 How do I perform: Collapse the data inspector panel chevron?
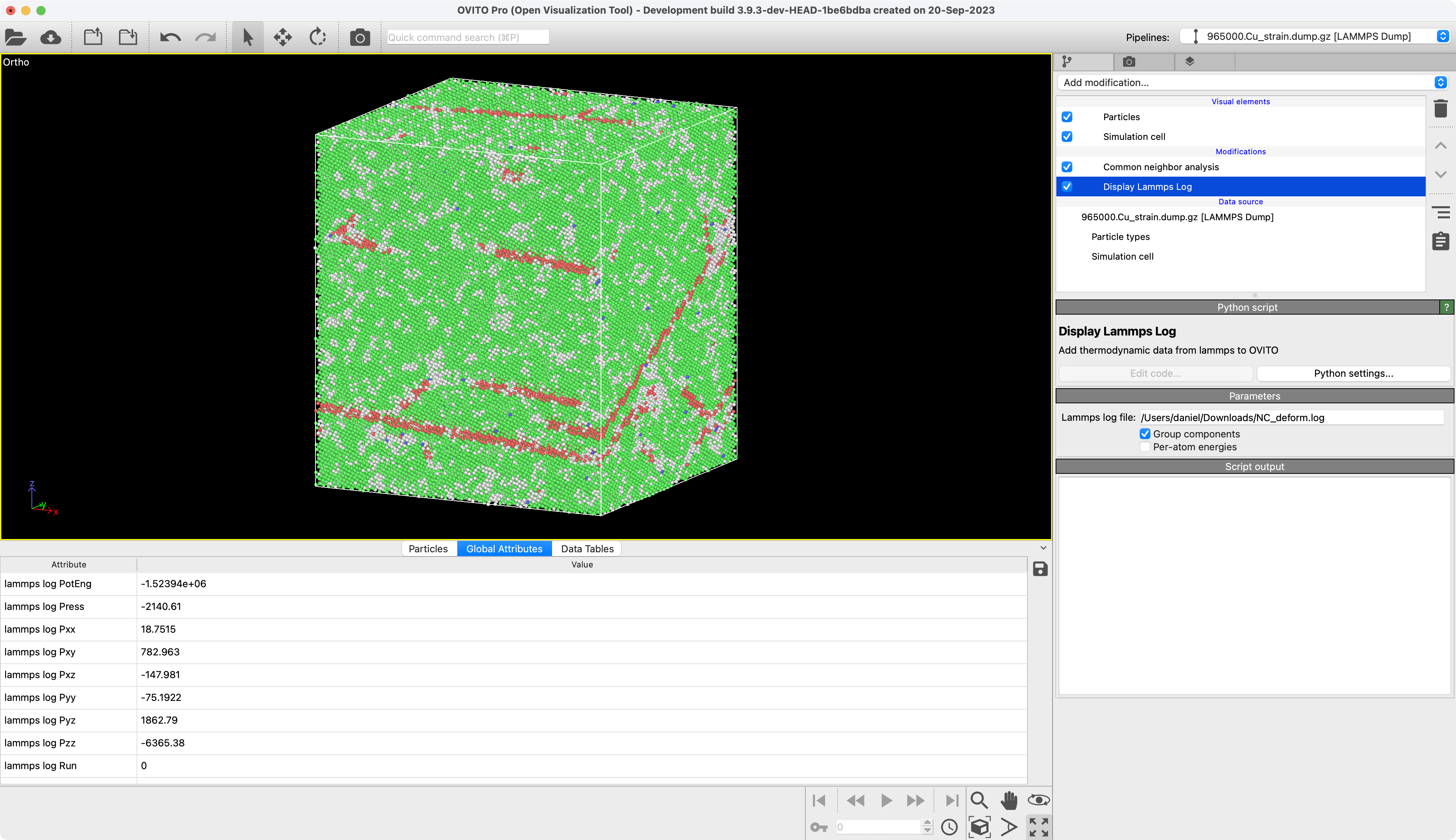(x=1043, y=548)
